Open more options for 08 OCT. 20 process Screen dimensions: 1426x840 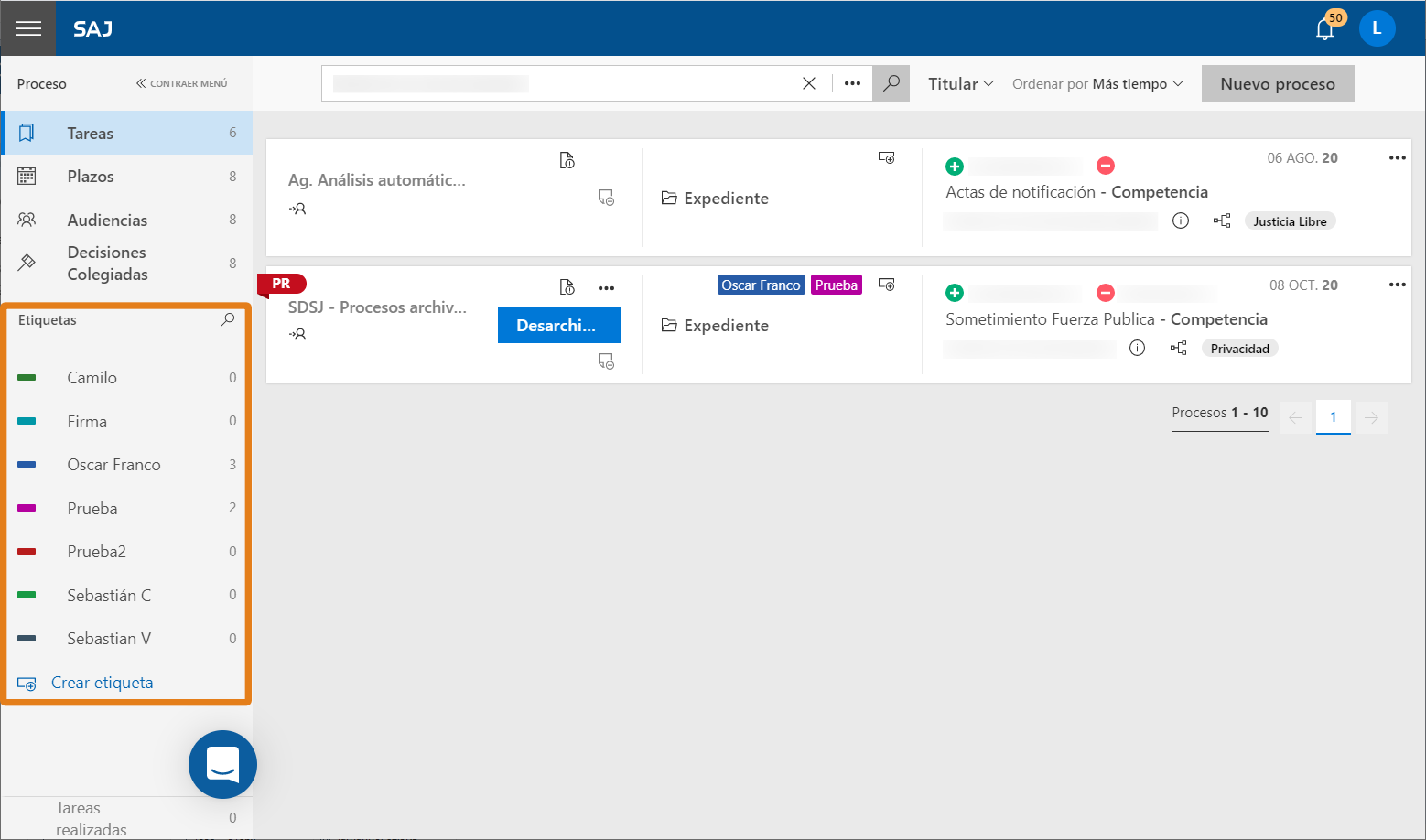[x=1397, y=285]
